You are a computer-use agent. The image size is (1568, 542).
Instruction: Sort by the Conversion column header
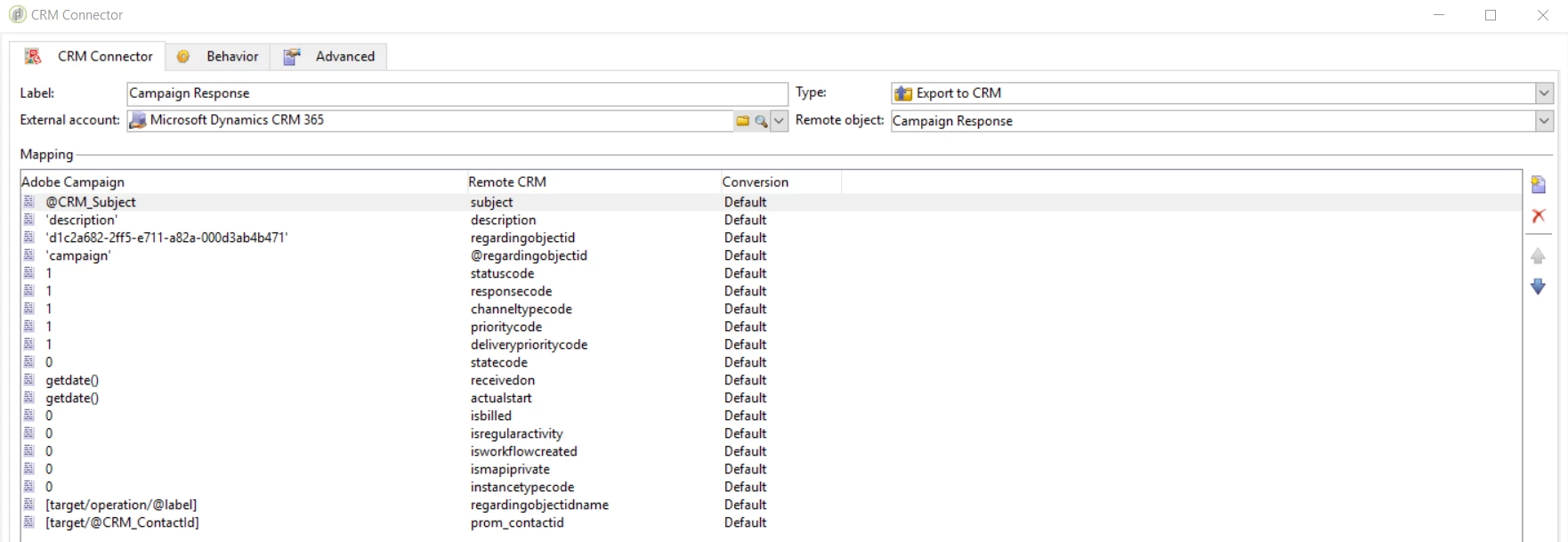[780, 182]
